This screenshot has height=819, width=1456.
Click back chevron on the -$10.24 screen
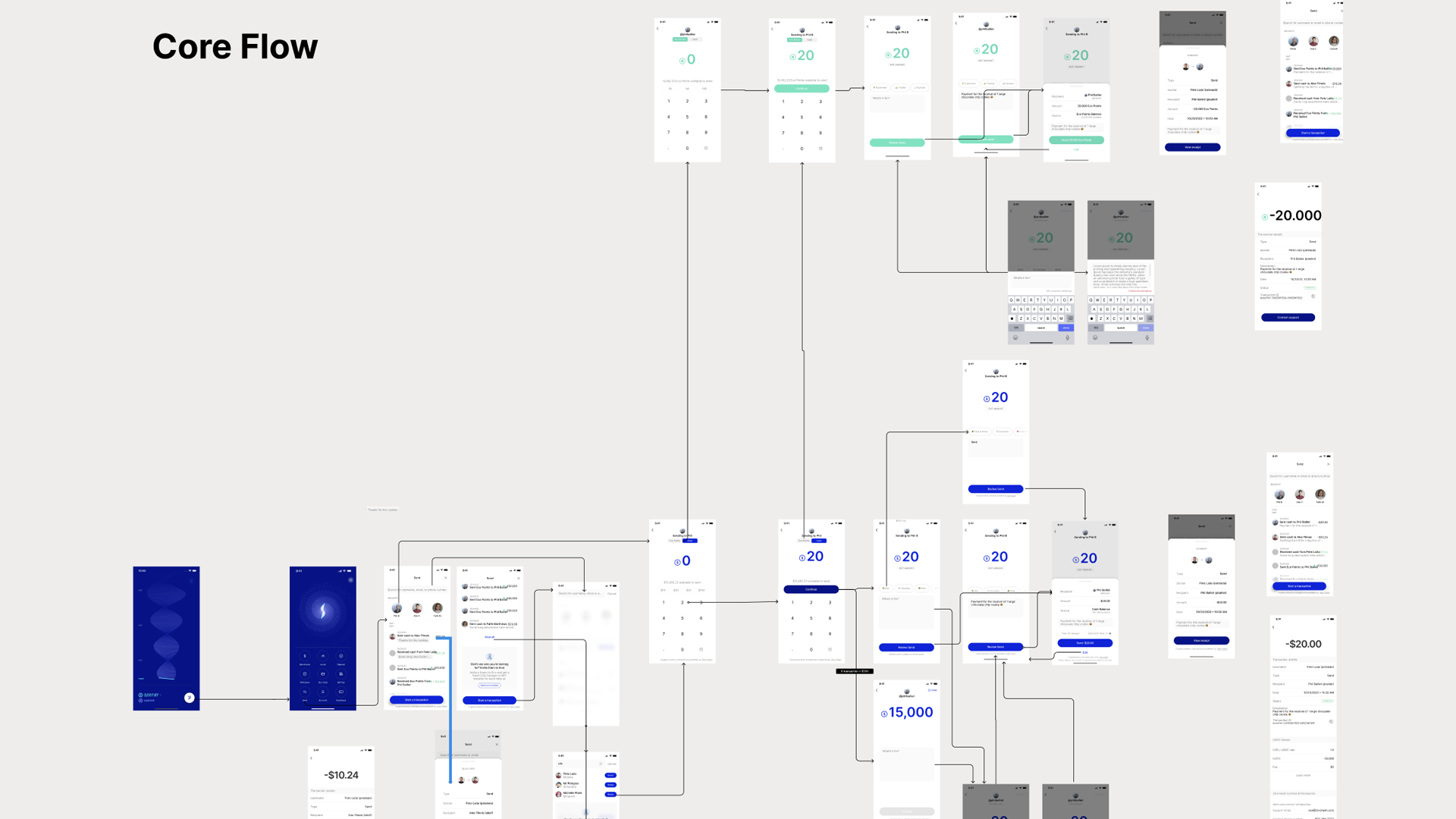[312, 758]
